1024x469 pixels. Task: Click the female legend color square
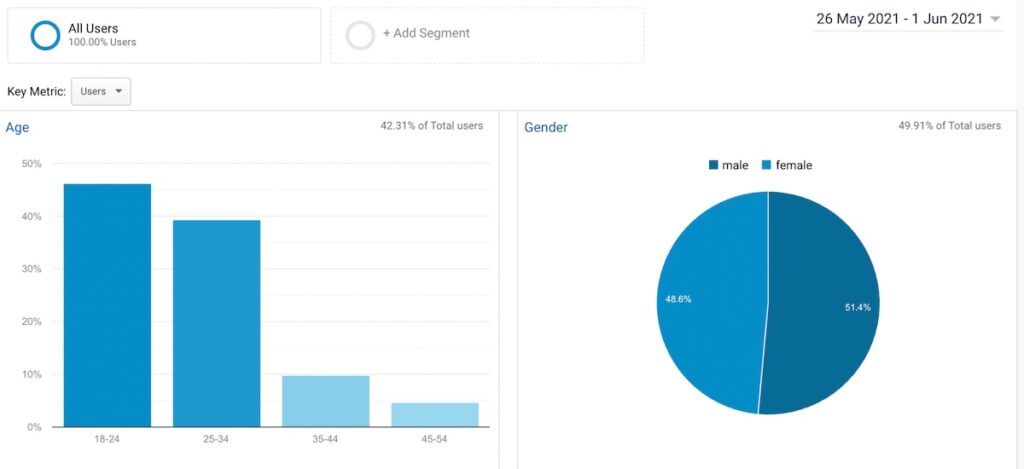pos(767,165)
